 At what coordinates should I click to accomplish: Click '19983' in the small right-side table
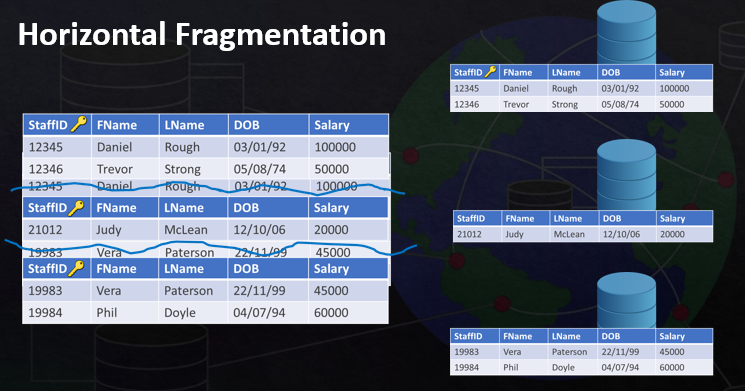click(x=467, y=352)
